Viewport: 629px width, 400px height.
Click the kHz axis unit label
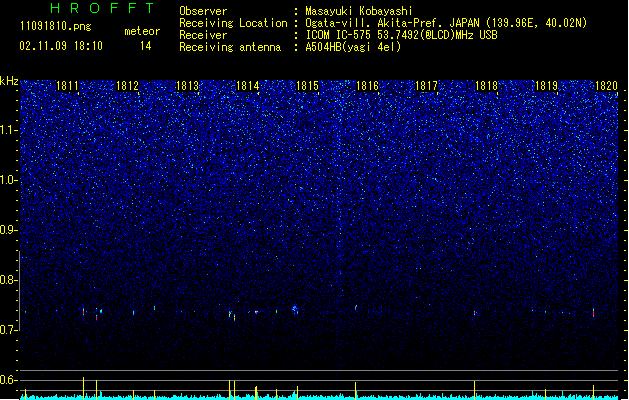(9, 81)
